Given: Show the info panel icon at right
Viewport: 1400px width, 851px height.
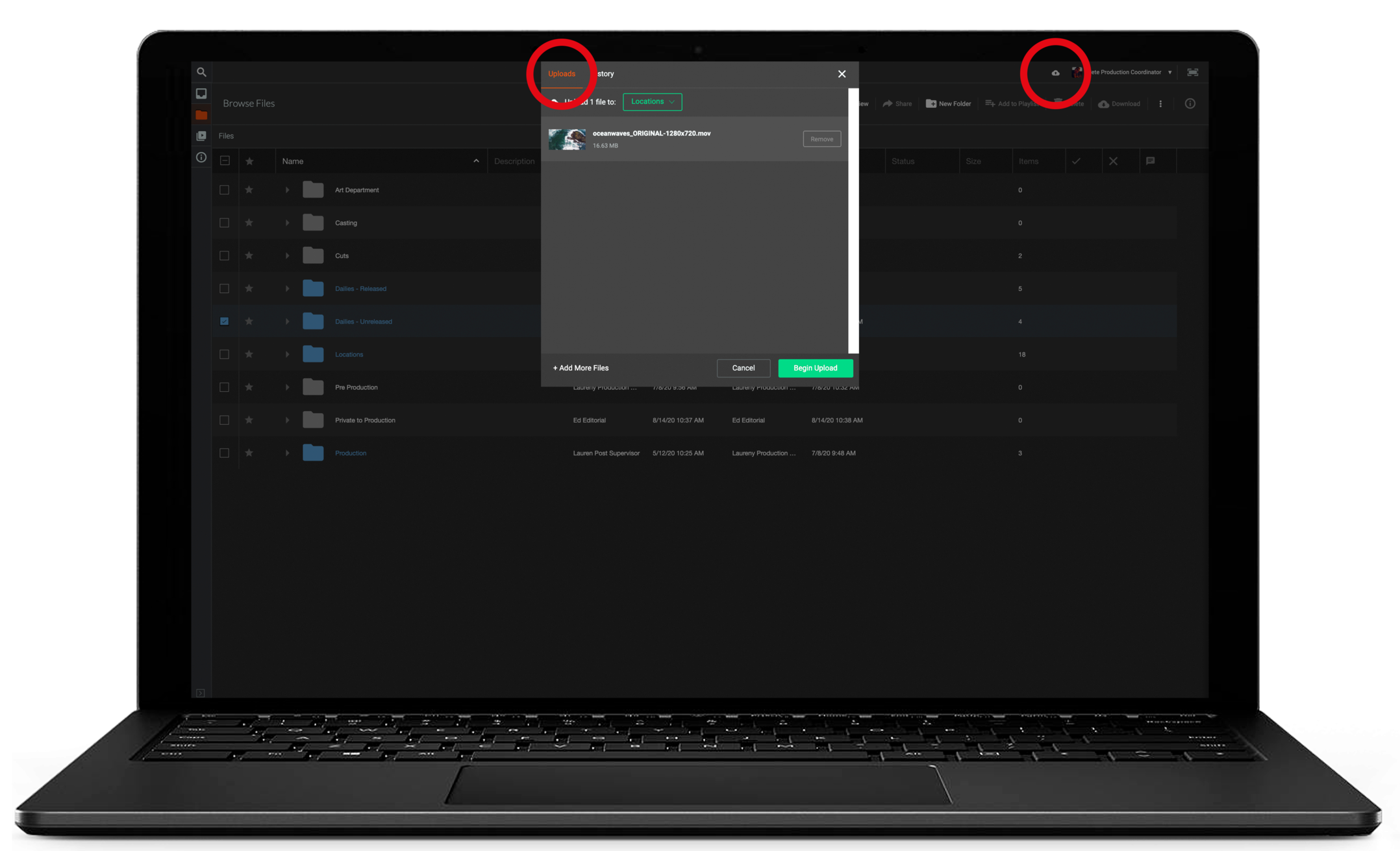Looking at the screenshot, I should point(1190,104).
